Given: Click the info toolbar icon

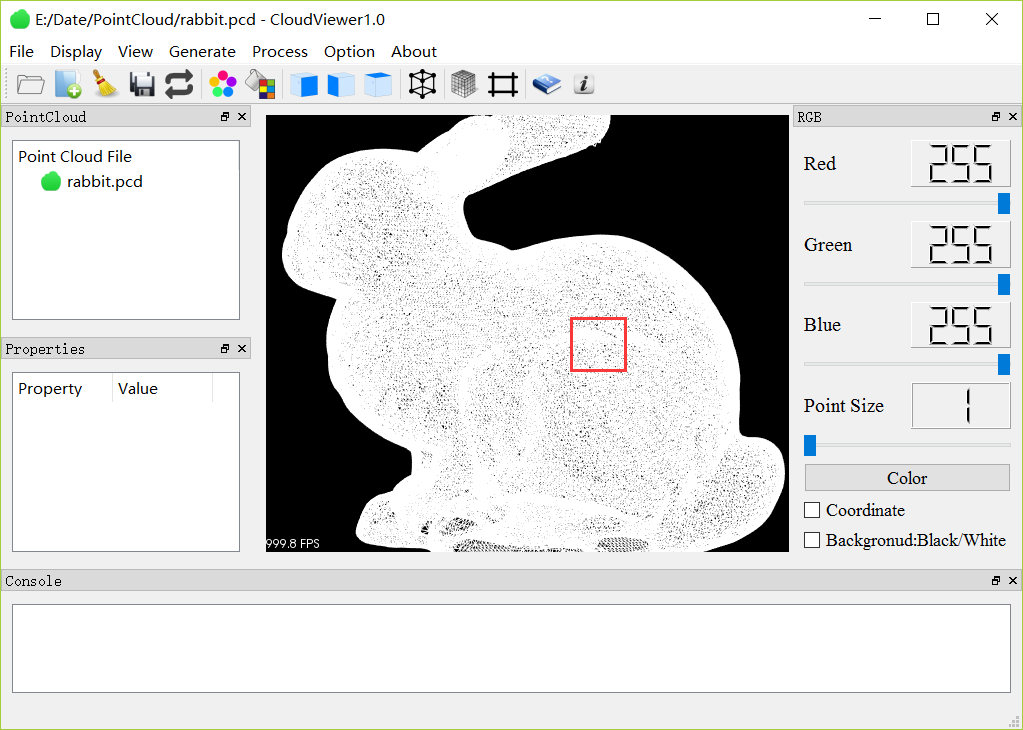Looking at the screenshot, I should click(583, 84).
